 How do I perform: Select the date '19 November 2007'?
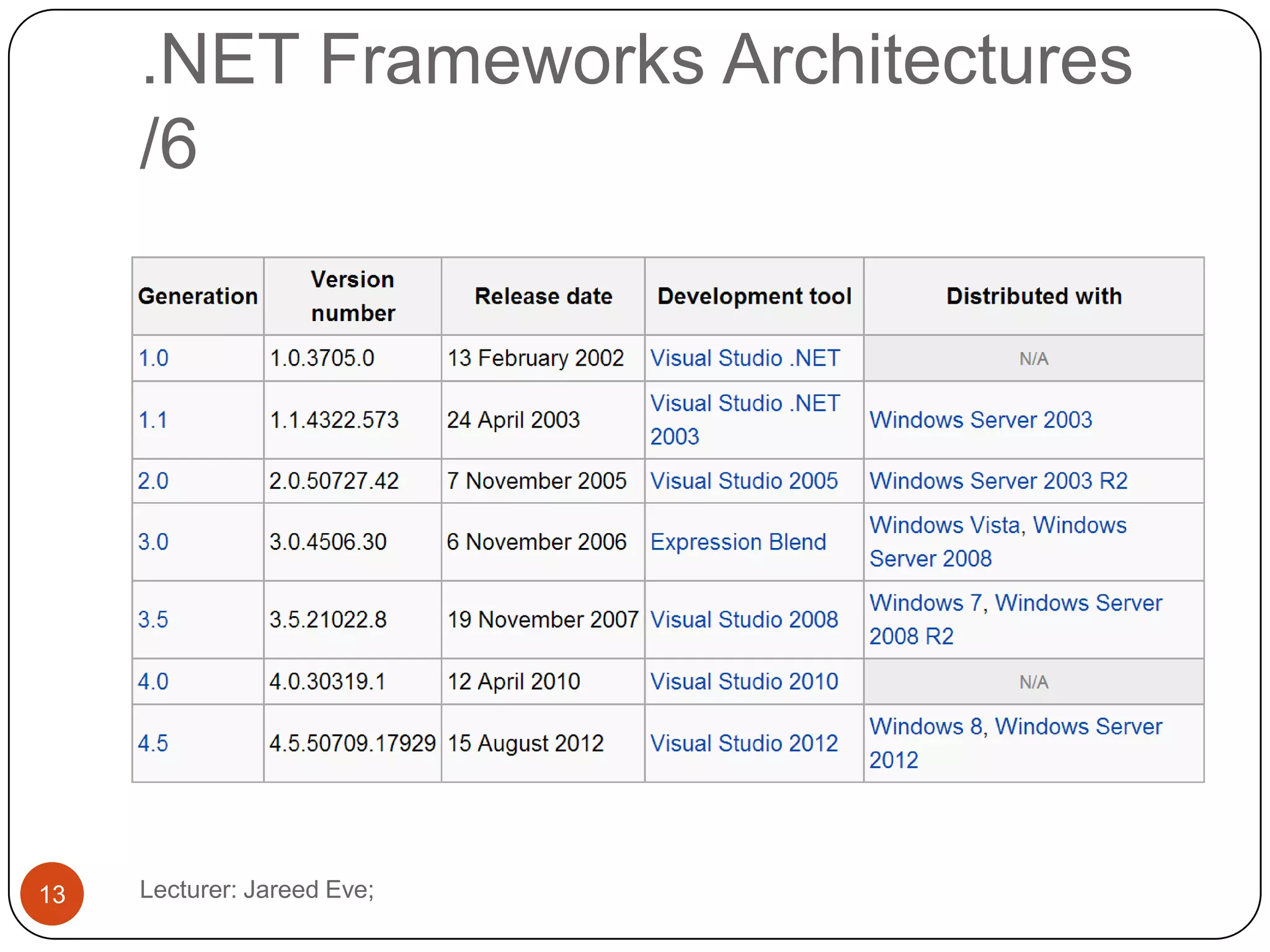tap(543, 619)
